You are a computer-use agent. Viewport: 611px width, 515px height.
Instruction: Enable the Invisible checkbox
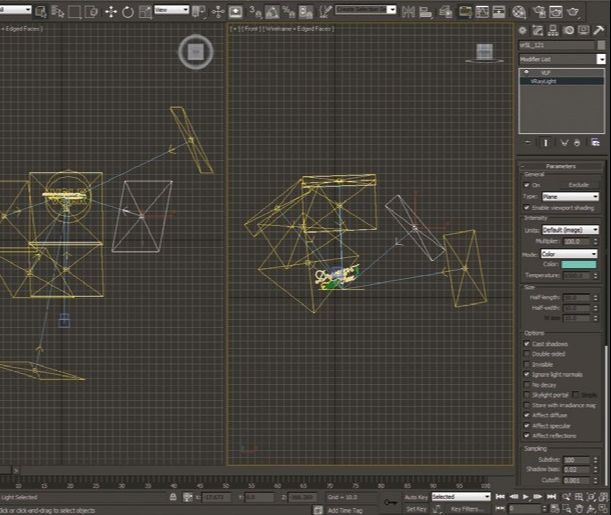click(x=527, y=364)
